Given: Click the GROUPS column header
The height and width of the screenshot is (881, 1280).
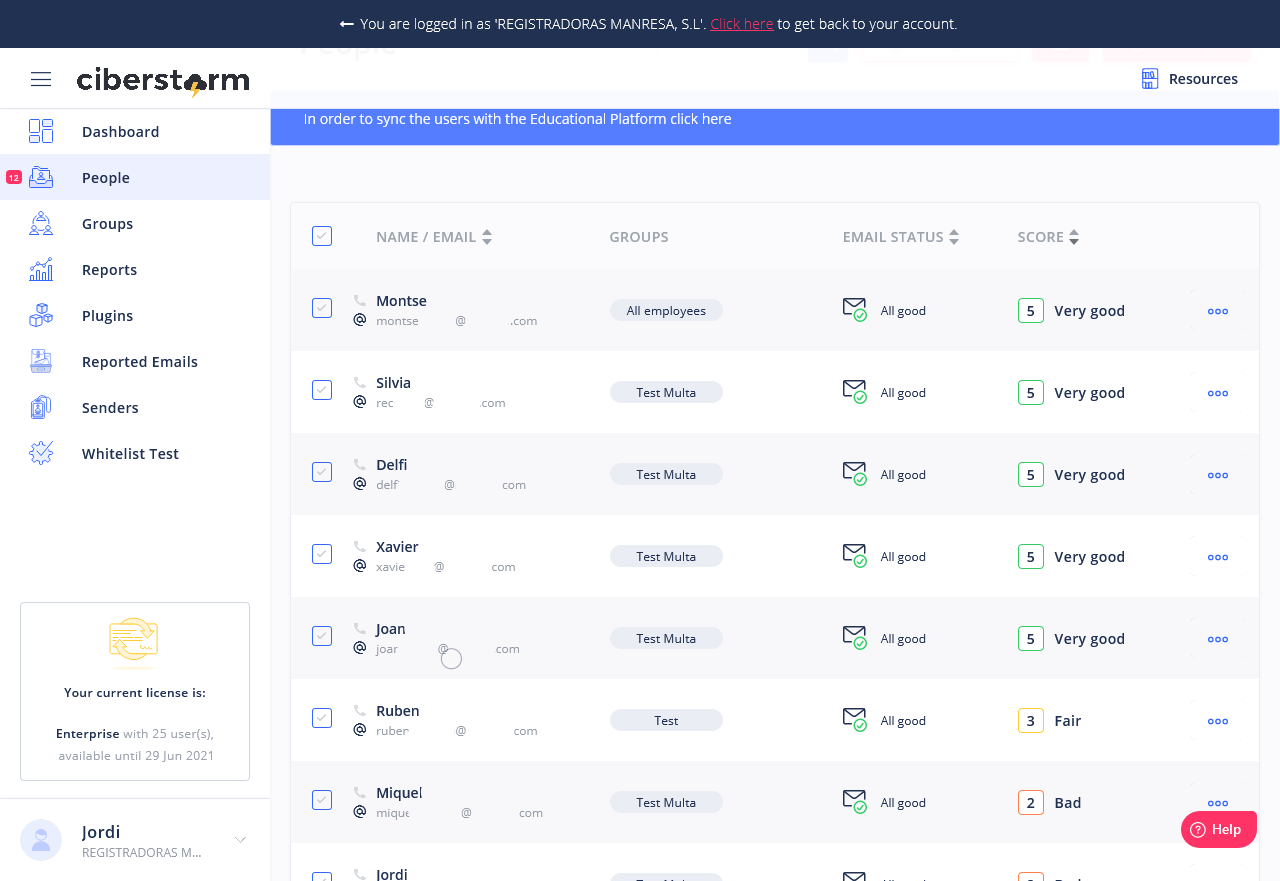Looking at the screenshot, I should [x=639, y=237].
